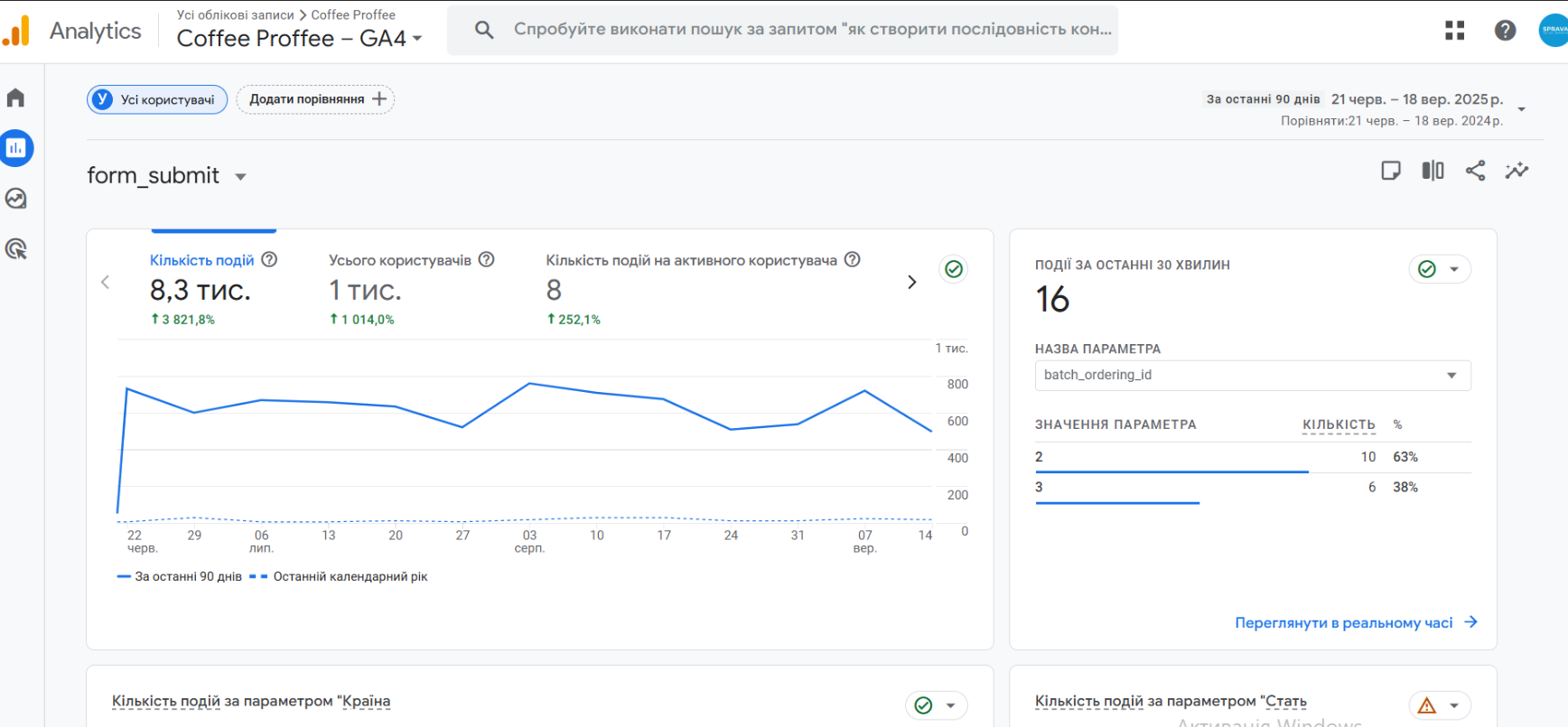Image resolution: width=1568 pixels, height=727 pixels.
Task: Select the 'Кількість подій' metric tab
Action: (x=201, y=260)
